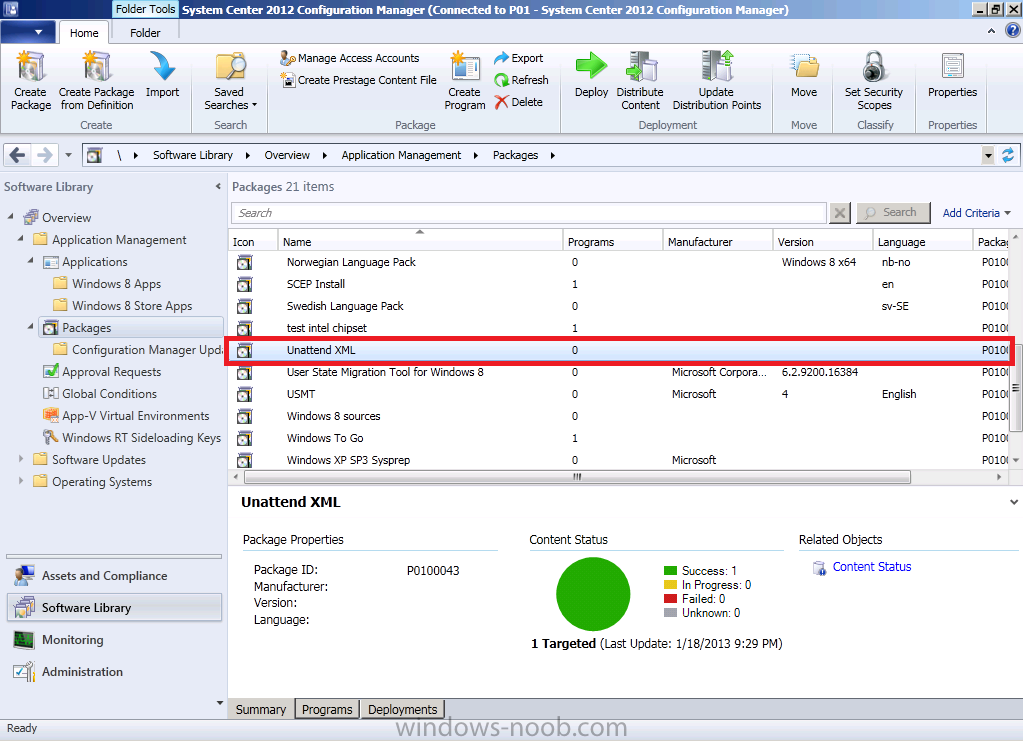Image resolution: width=1023 pixels, height=742 pixels.
Task: Click the address bar refresh icon
Action: pos(1008,155)
